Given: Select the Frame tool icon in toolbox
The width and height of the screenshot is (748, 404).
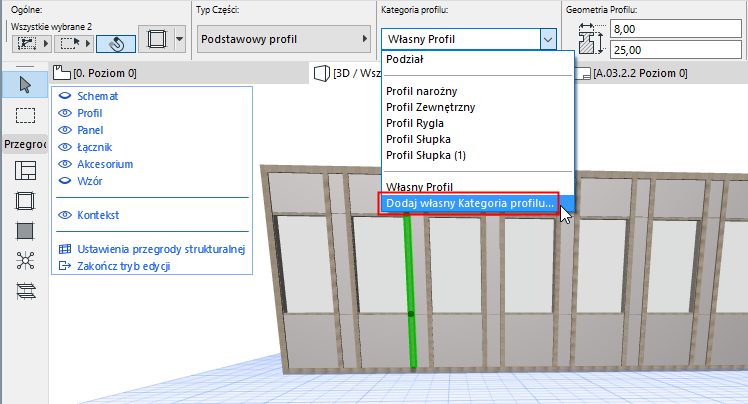Looking at the screenshot, I should coord(25,201).
